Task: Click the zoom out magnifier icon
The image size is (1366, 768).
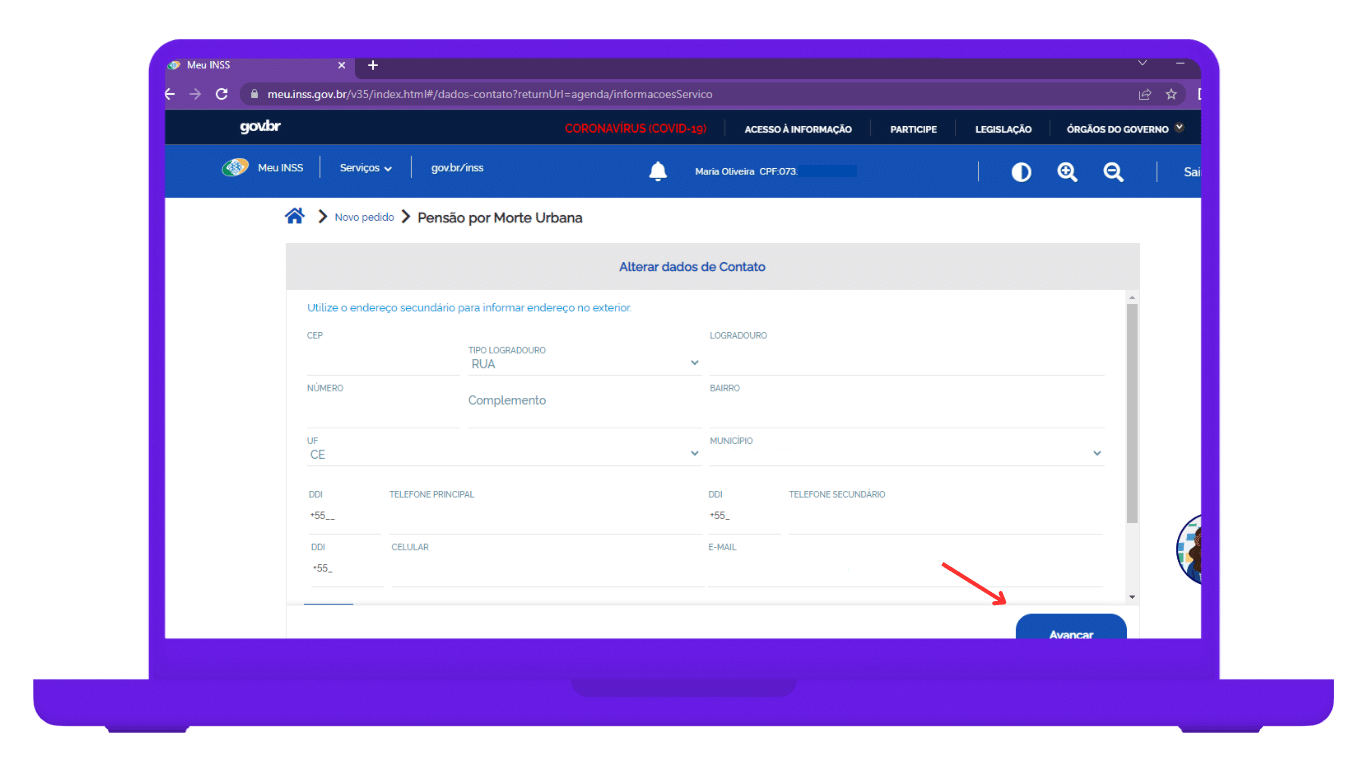Action: point(1113,172)
